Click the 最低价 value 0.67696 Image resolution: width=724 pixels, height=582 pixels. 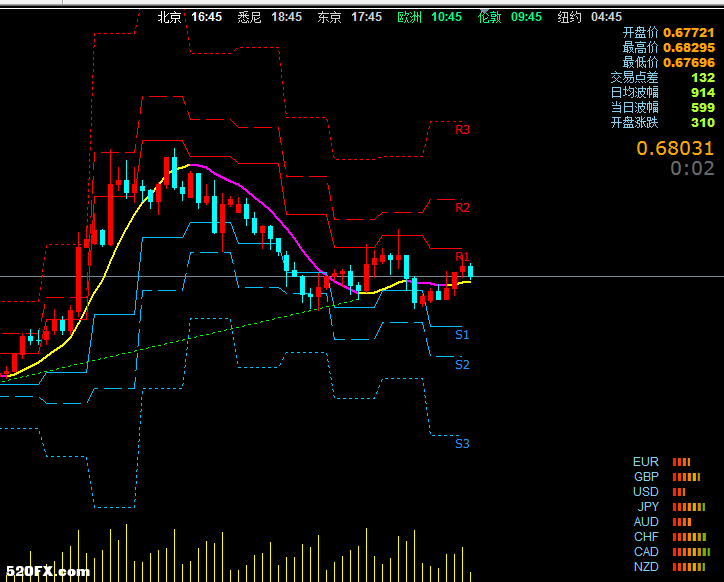689,63
